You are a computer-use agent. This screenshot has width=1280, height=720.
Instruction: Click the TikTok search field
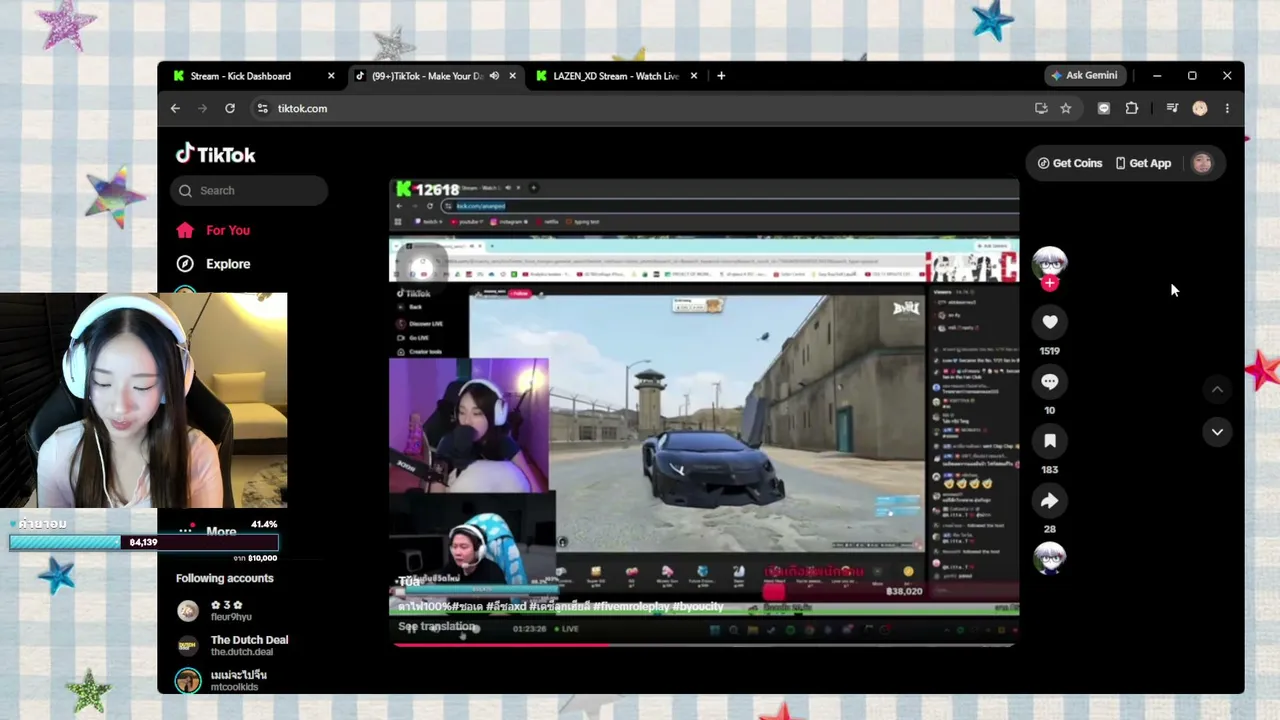248,190
